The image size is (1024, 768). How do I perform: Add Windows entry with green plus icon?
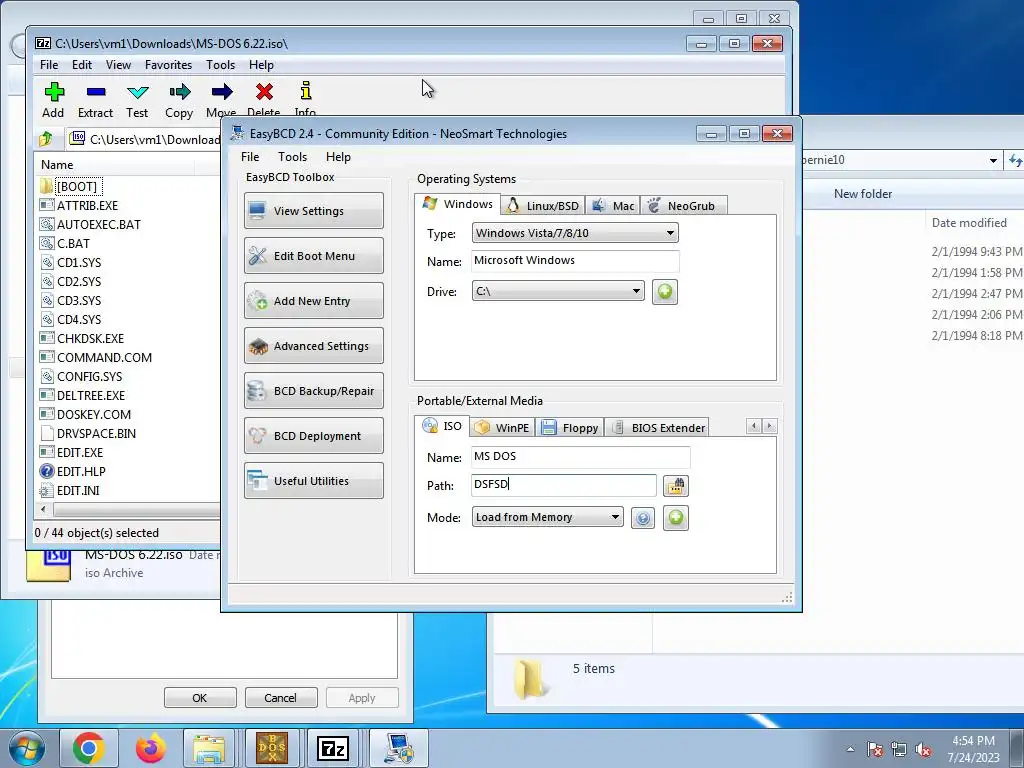click(x=665, y=292)
